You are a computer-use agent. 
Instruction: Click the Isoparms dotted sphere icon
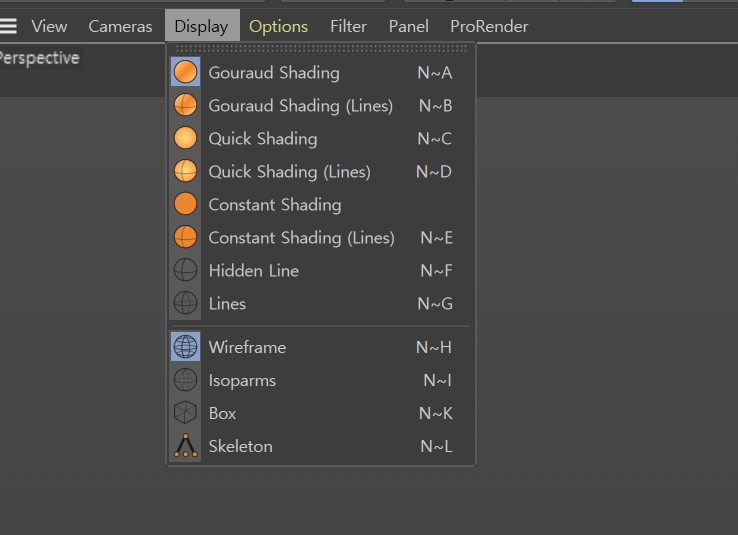pyautogui.click(x=185, y=380)
